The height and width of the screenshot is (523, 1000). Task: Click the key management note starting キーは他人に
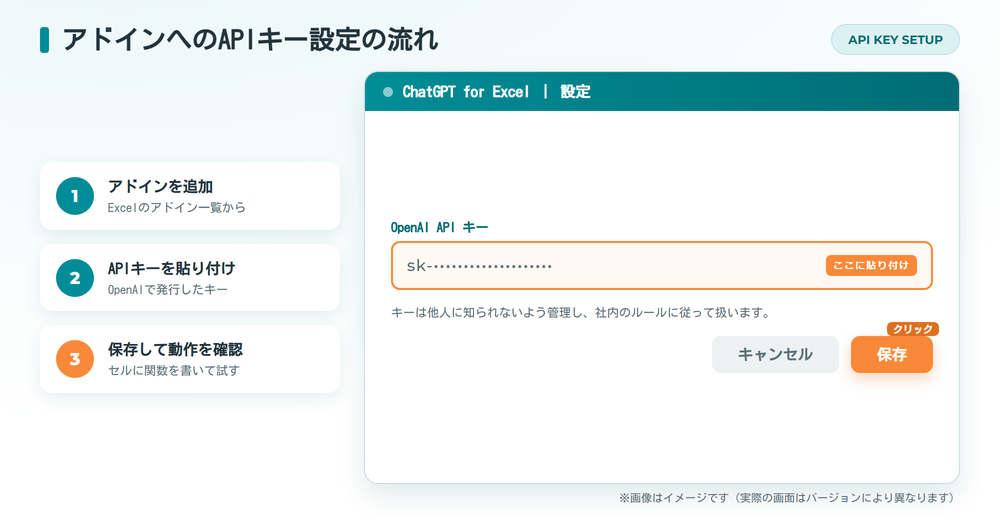coord(582,313)
